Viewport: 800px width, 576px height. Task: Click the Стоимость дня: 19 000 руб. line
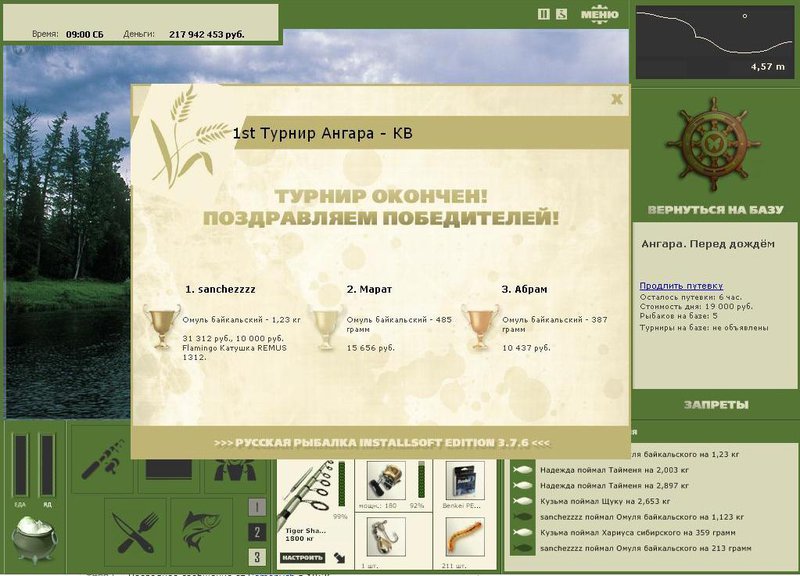point(696,307)
